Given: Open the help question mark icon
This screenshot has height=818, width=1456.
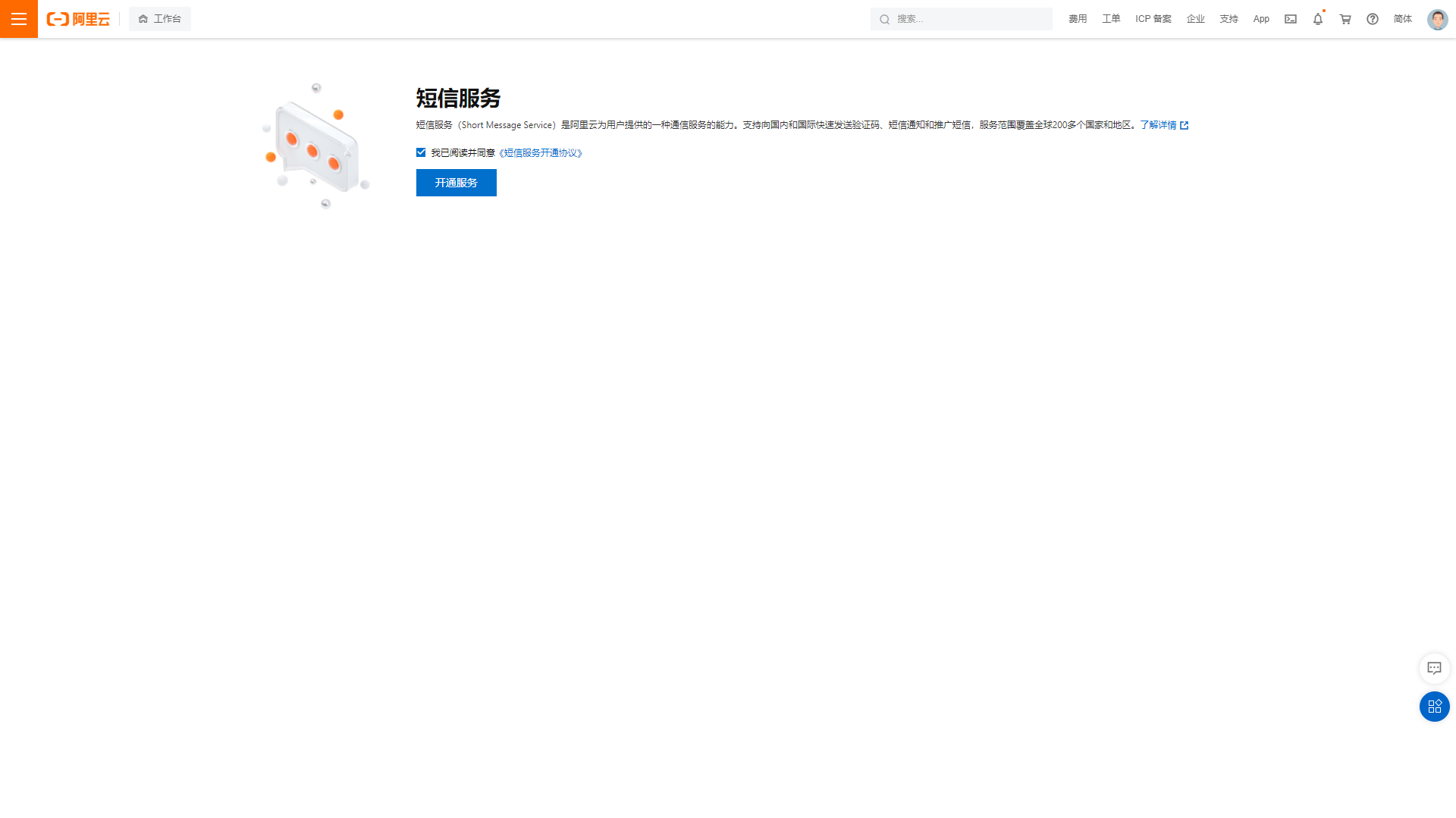Looking at the screenshot, I should (x=1373, y=19).
